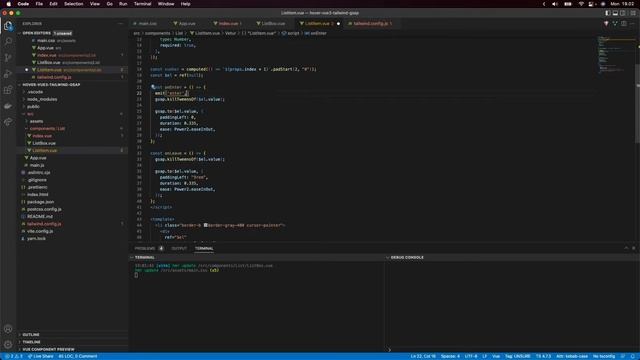The width and height of the screenshot is (640, 360).
Task: Collapse the HOVER-VUE3-TAILWIND-GSAP project section
Action: coord(19,84)
